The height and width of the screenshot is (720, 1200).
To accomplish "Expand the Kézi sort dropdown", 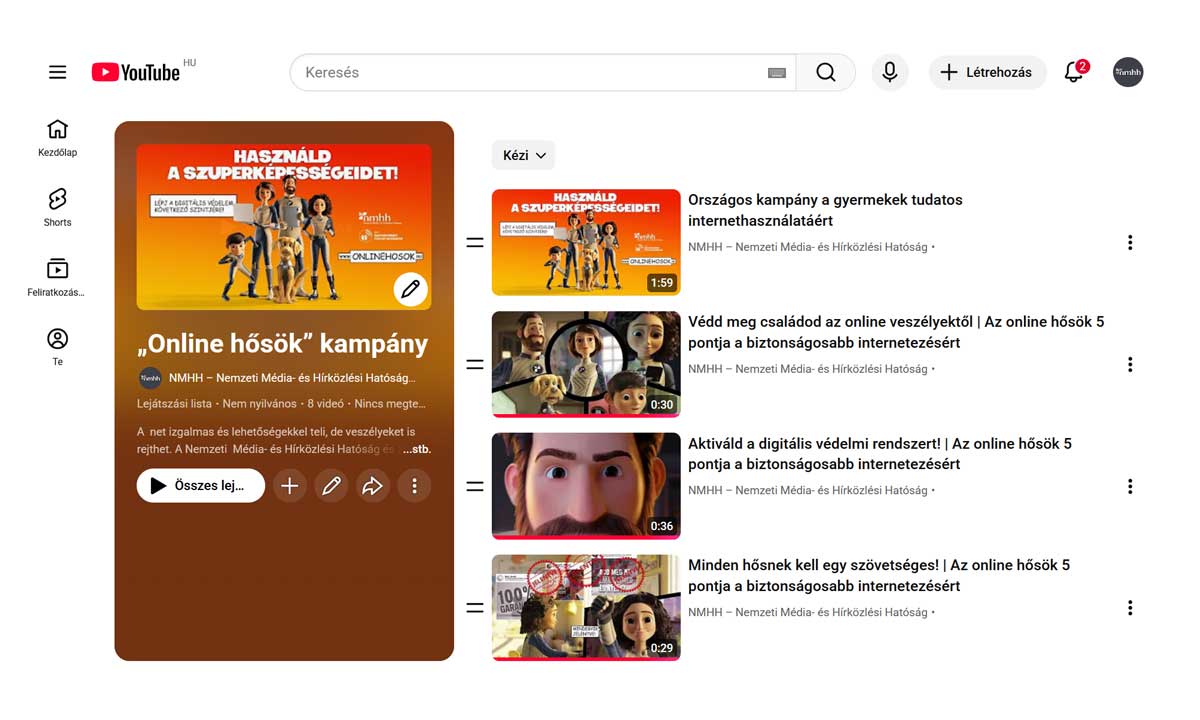I will pos(523,155).
